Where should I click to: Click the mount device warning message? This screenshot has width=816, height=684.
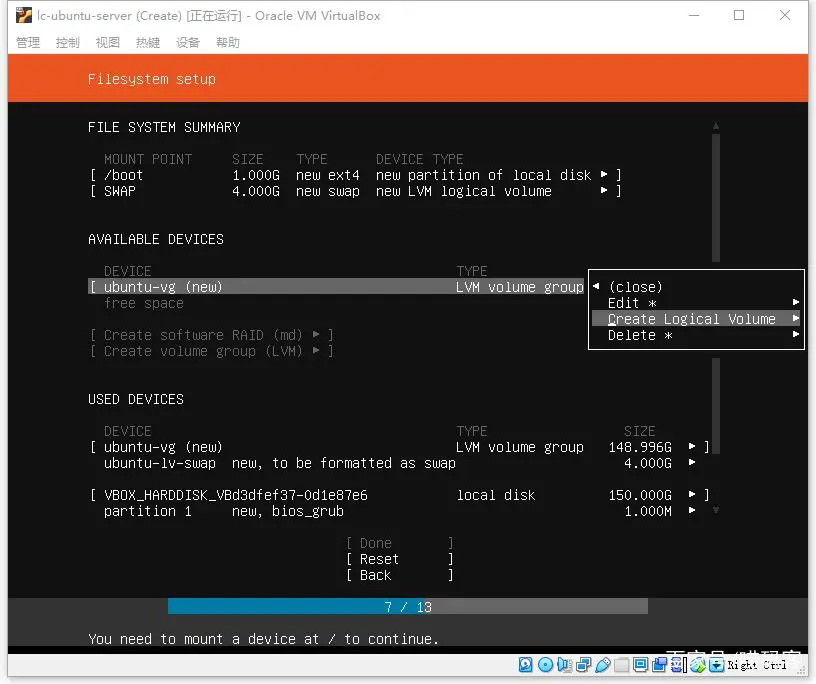263,639
